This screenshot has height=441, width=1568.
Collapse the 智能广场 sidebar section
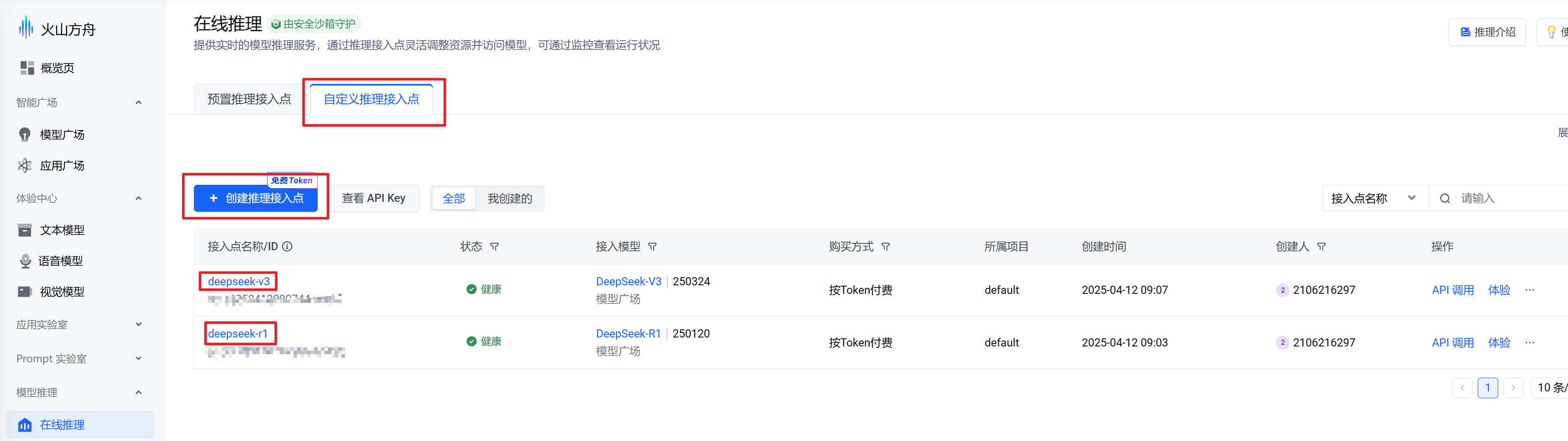pyautogui.click(x=138, y=102)
